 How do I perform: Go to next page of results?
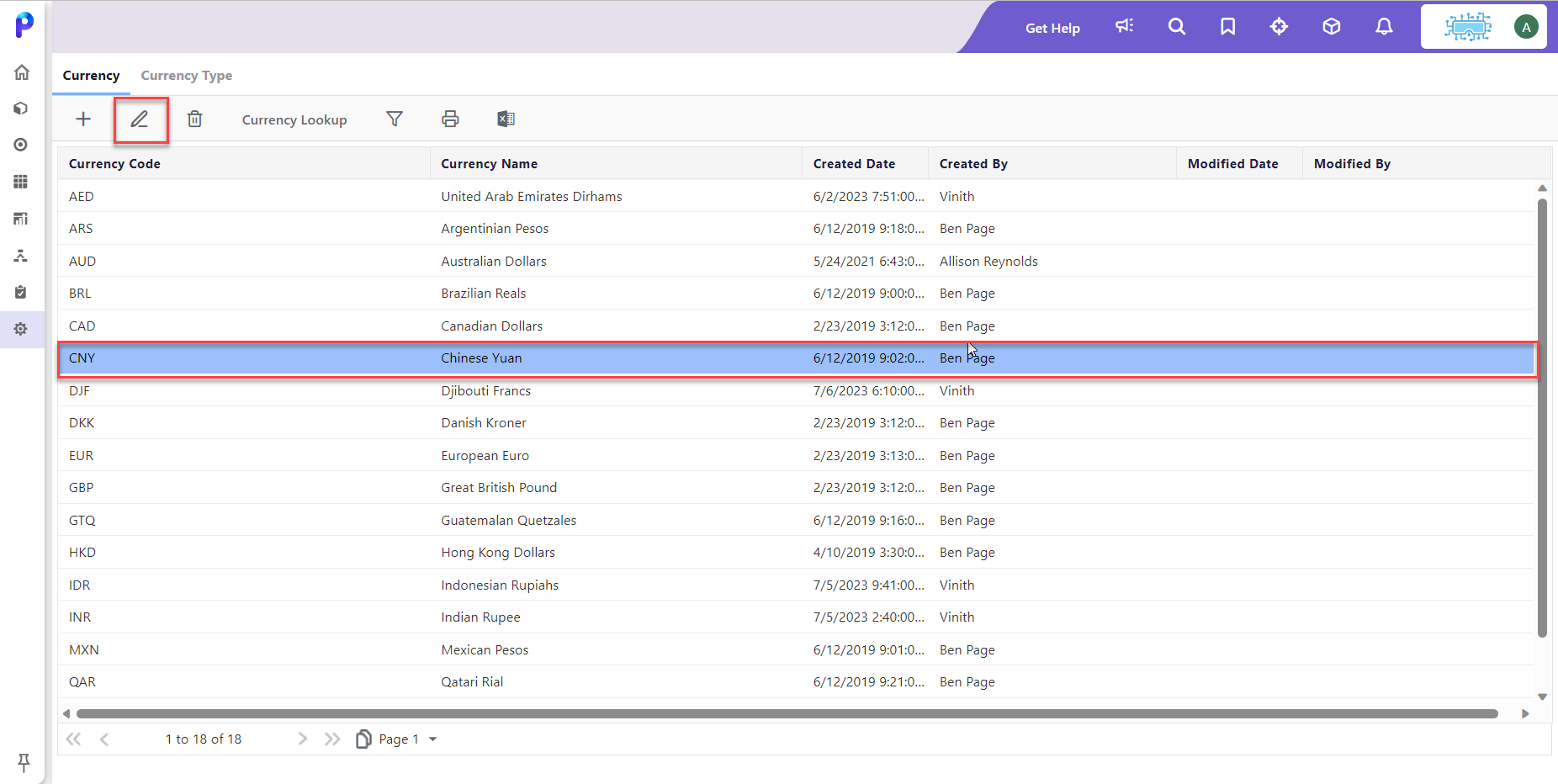click(x=302, y=739)
